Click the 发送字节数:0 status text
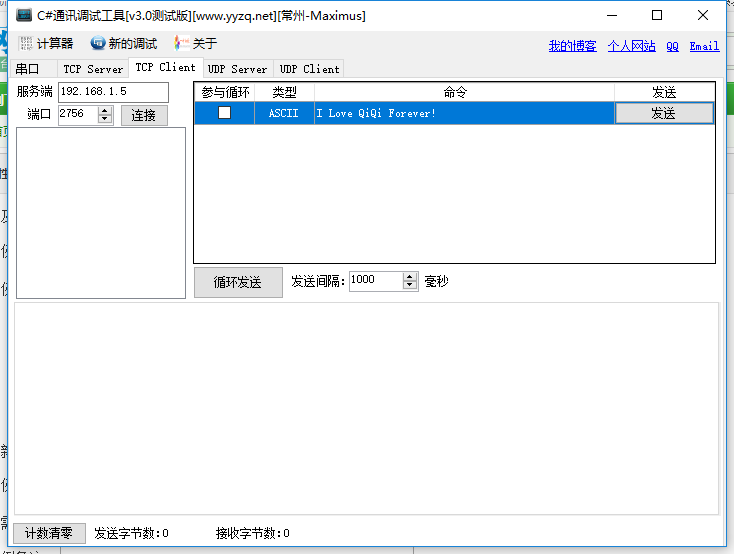 (x=131, y=533)
